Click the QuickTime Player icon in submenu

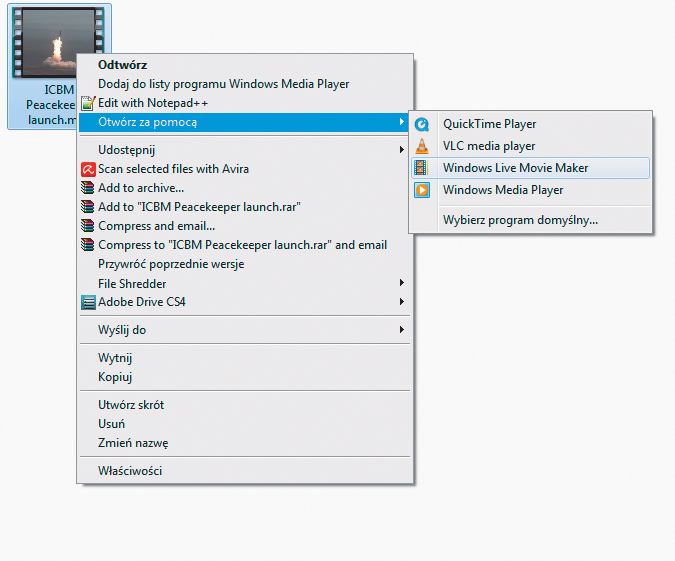(423, 124)
